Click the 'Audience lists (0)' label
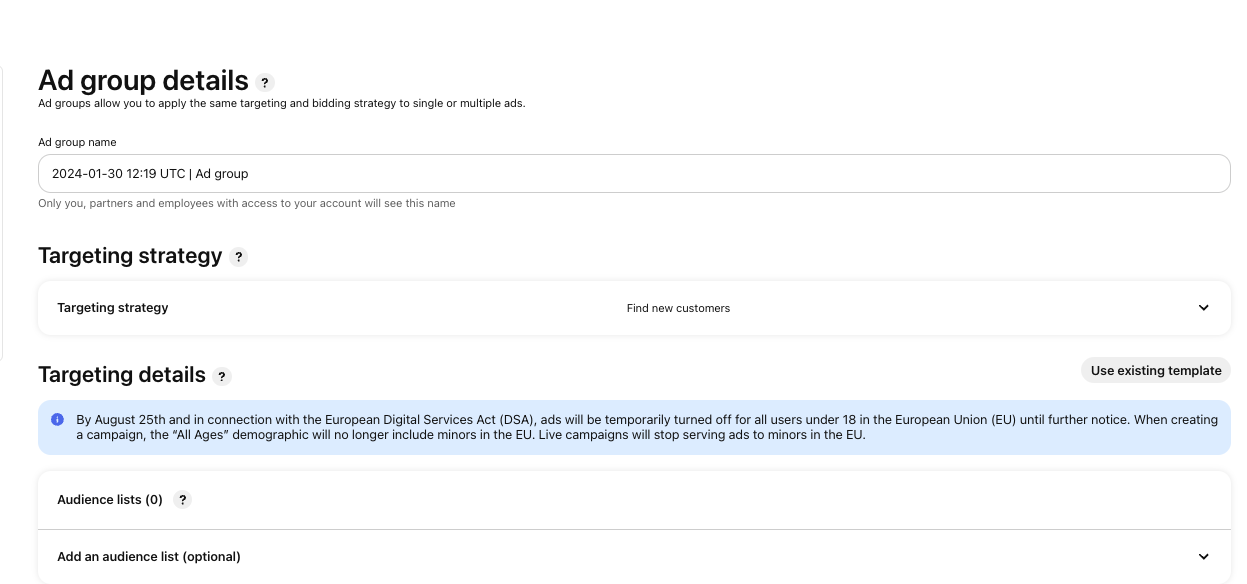 click(x=110, y=500)
